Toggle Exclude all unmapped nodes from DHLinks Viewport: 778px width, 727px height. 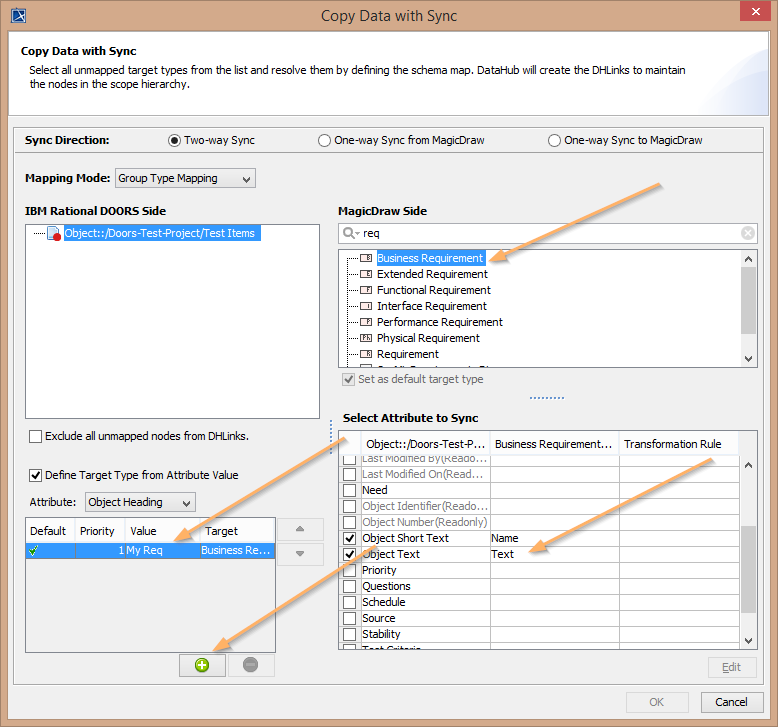point(35,436)
